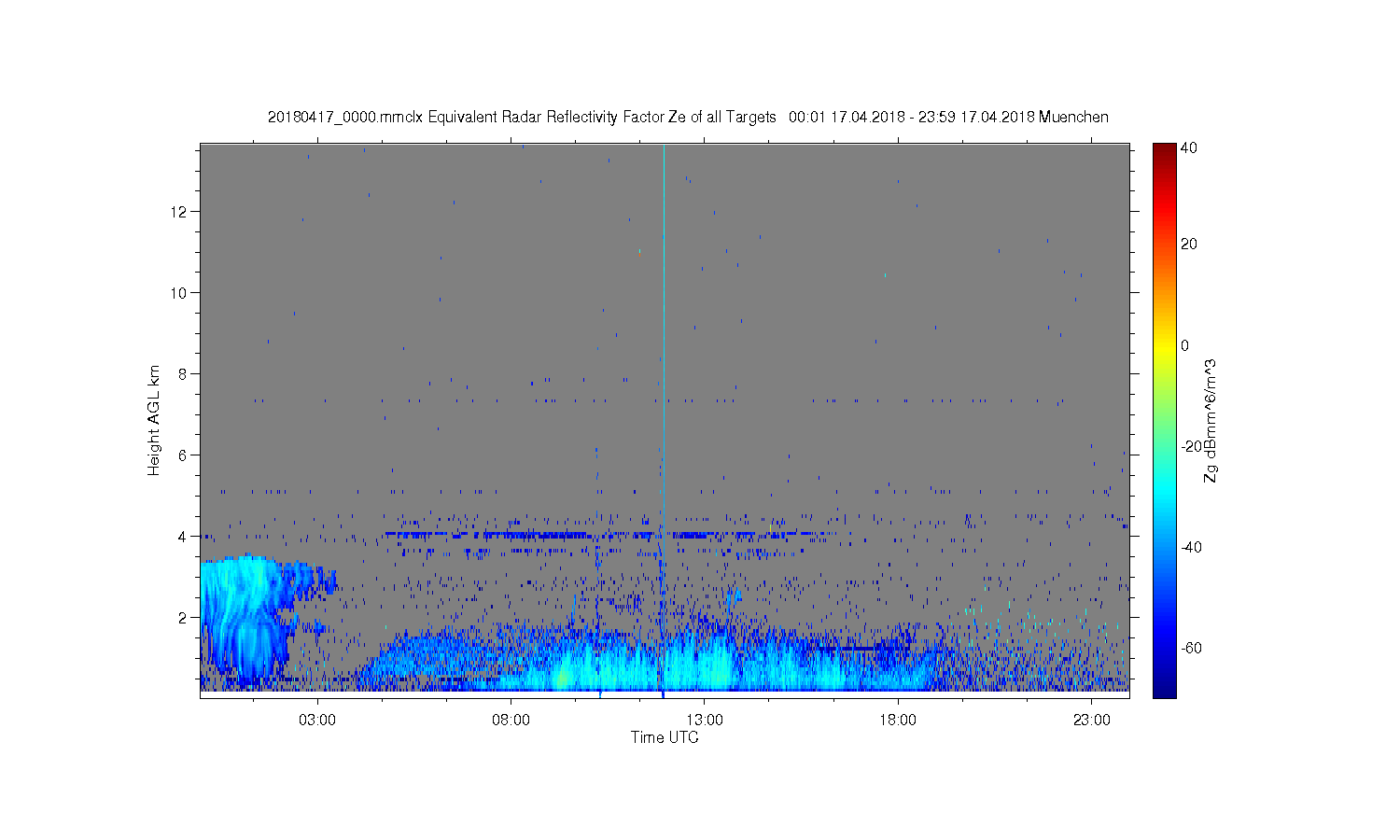Click the 03:00 time axis label

pos(317,721)
